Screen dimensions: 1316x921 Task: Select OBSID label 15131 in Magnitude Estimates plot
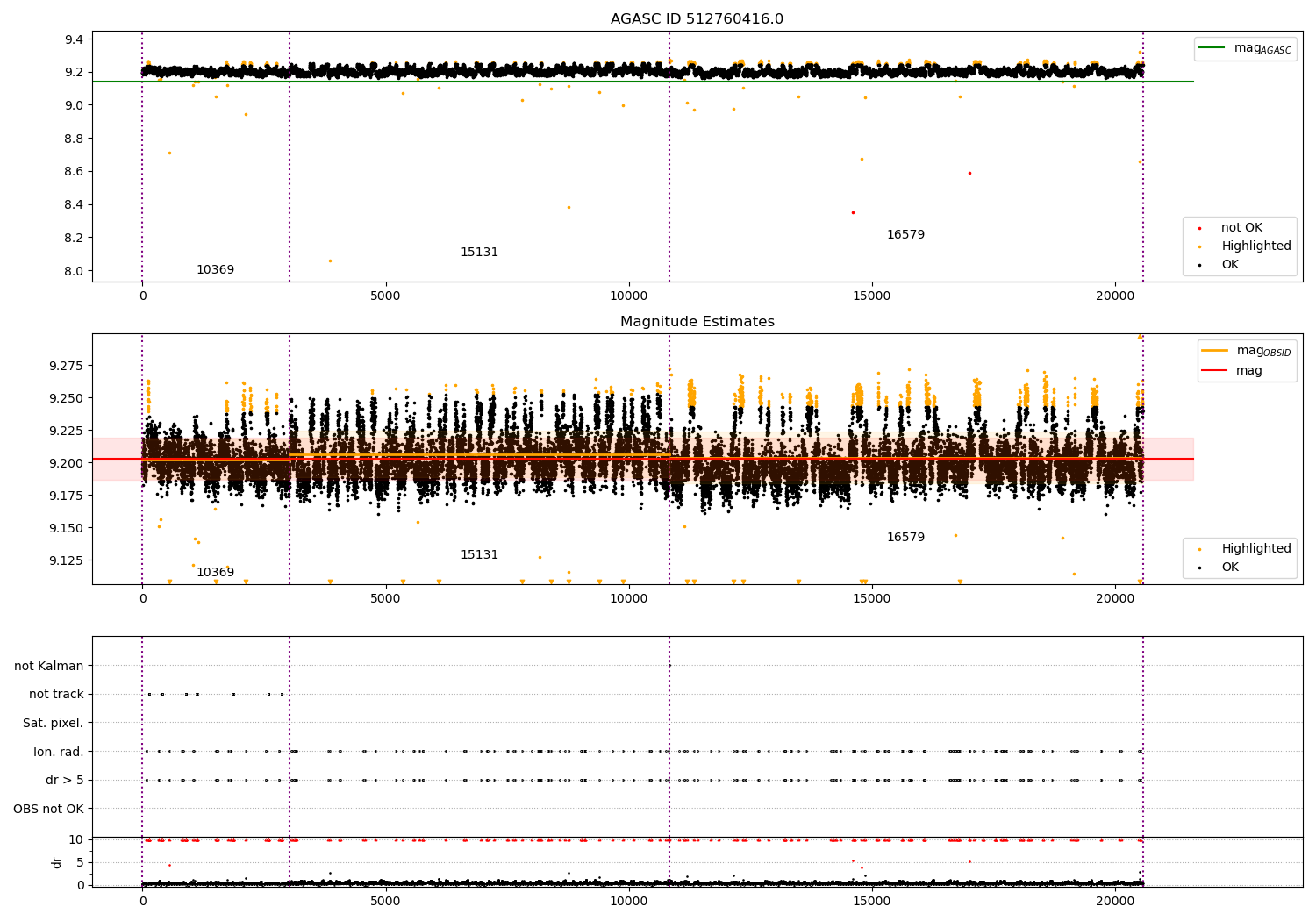tap(479, 555)
